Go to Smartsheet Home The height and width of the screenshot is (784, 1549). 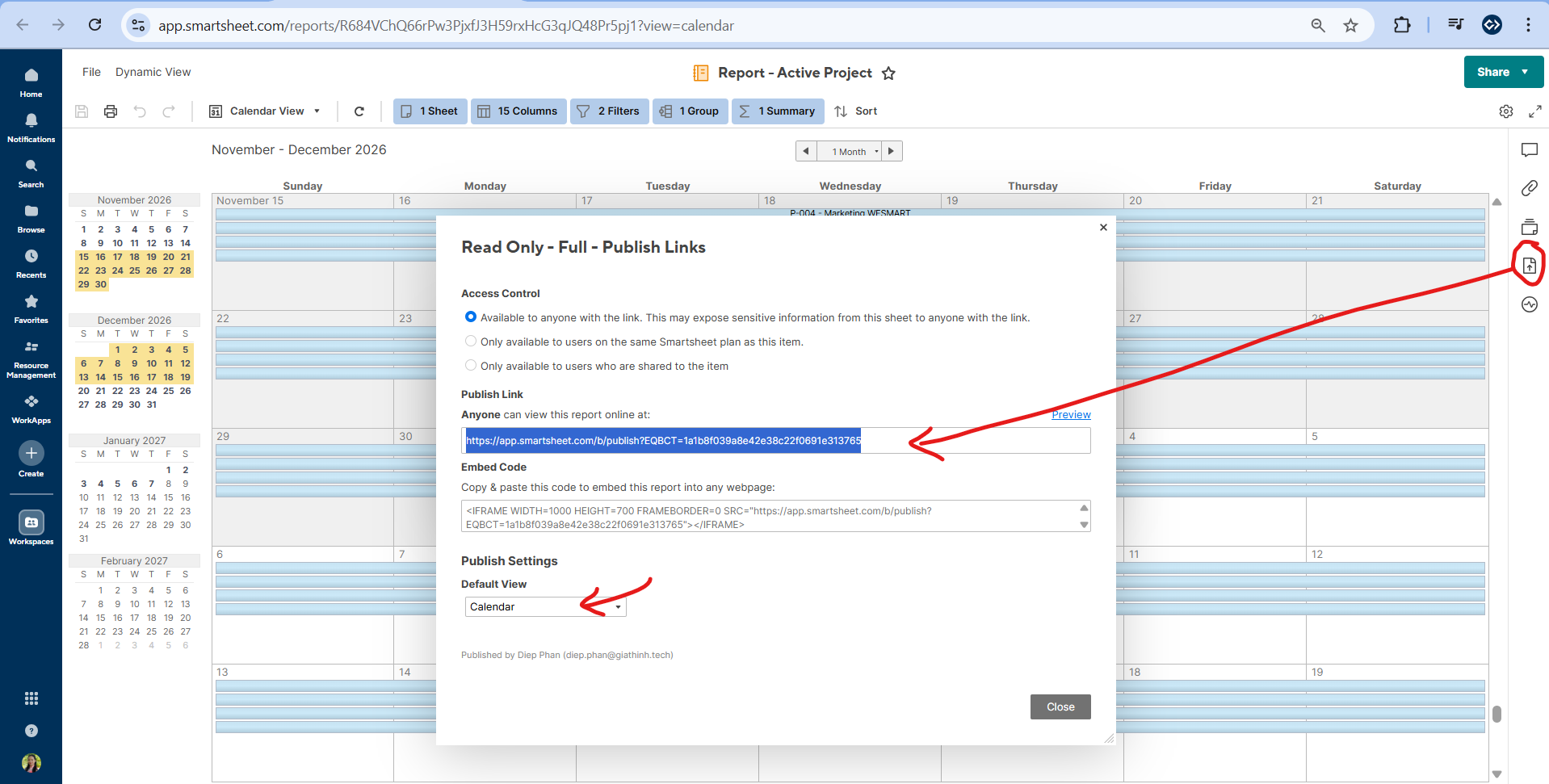[x=31, y=82]
